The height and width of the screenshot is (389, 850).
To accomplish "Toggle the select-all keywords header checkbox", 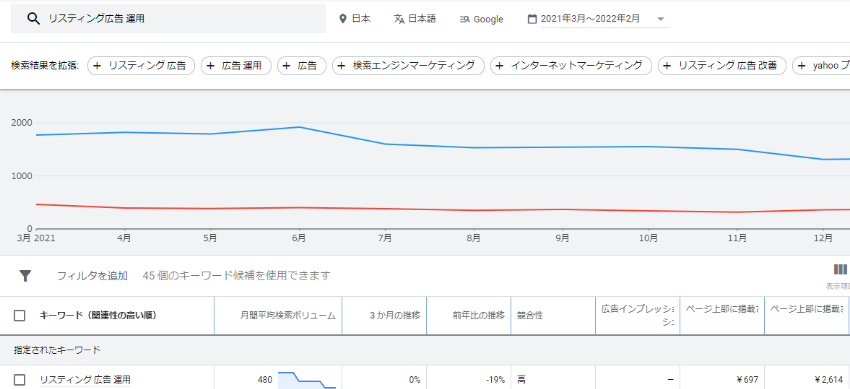I will (20, 316).
